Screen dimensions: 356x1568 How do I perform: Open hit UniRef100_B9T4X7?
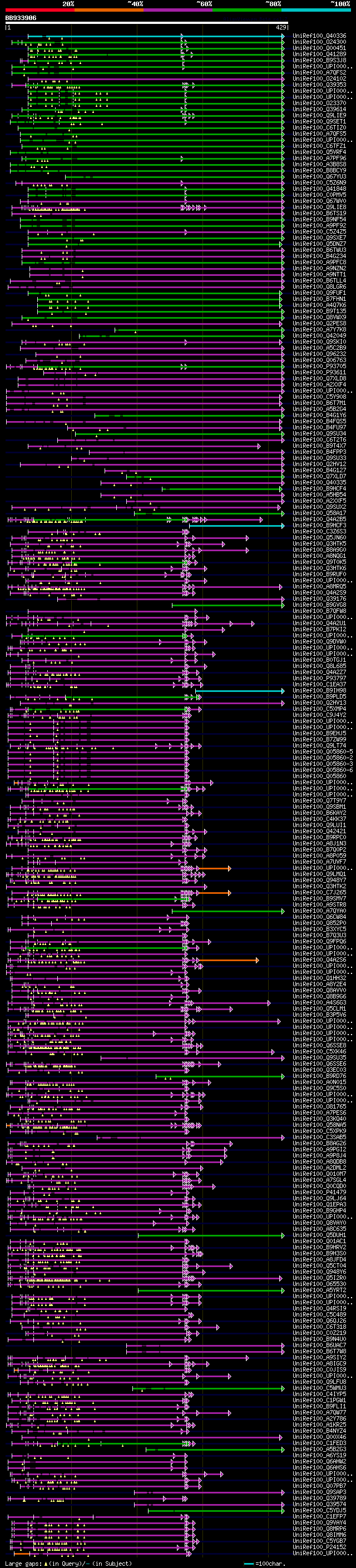(319, 446)
